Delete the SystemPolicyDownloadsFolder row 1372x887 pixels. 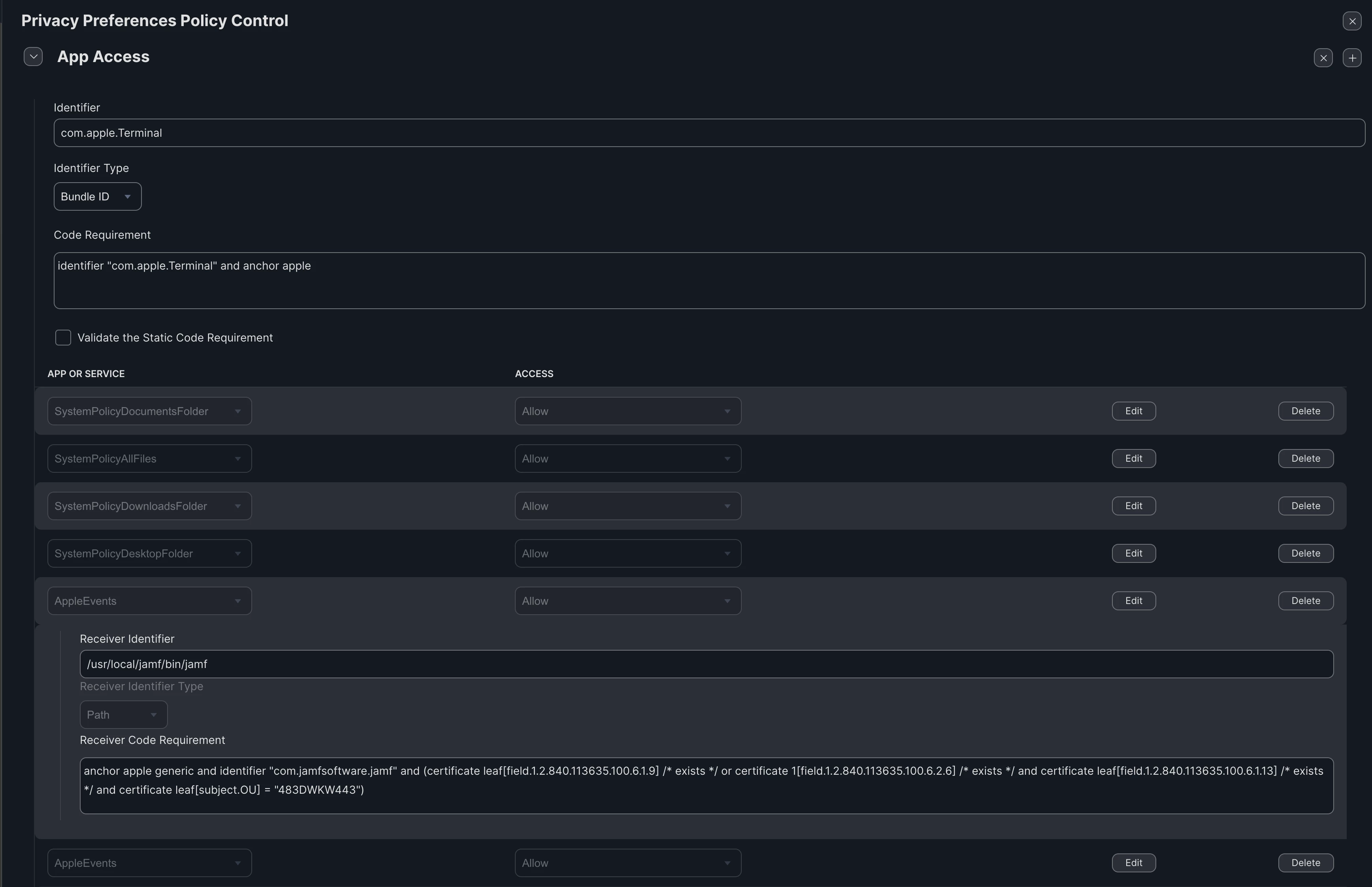click(1306, 506)
